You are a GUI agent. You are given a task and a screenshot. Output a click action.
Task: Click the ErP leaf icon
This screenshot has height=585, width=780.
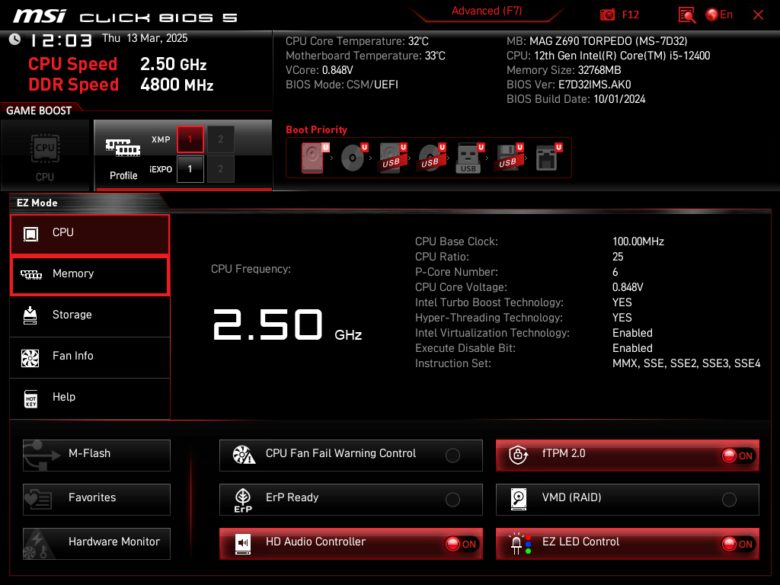[x=243, y=500]
